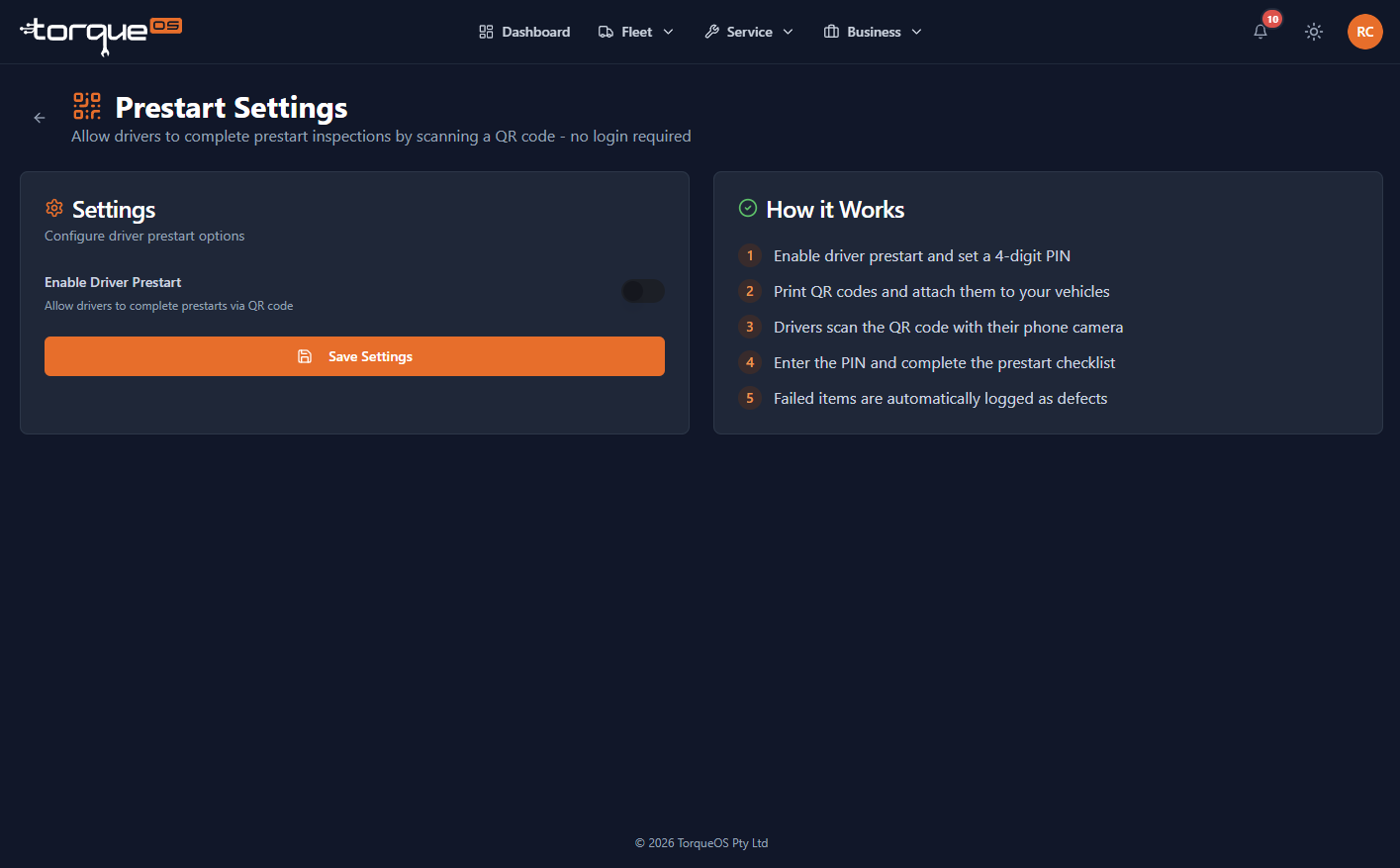Expand the Fleet dropdown chevron
Viewport: 1400px width, 868px height.
(x=669, y=32)
